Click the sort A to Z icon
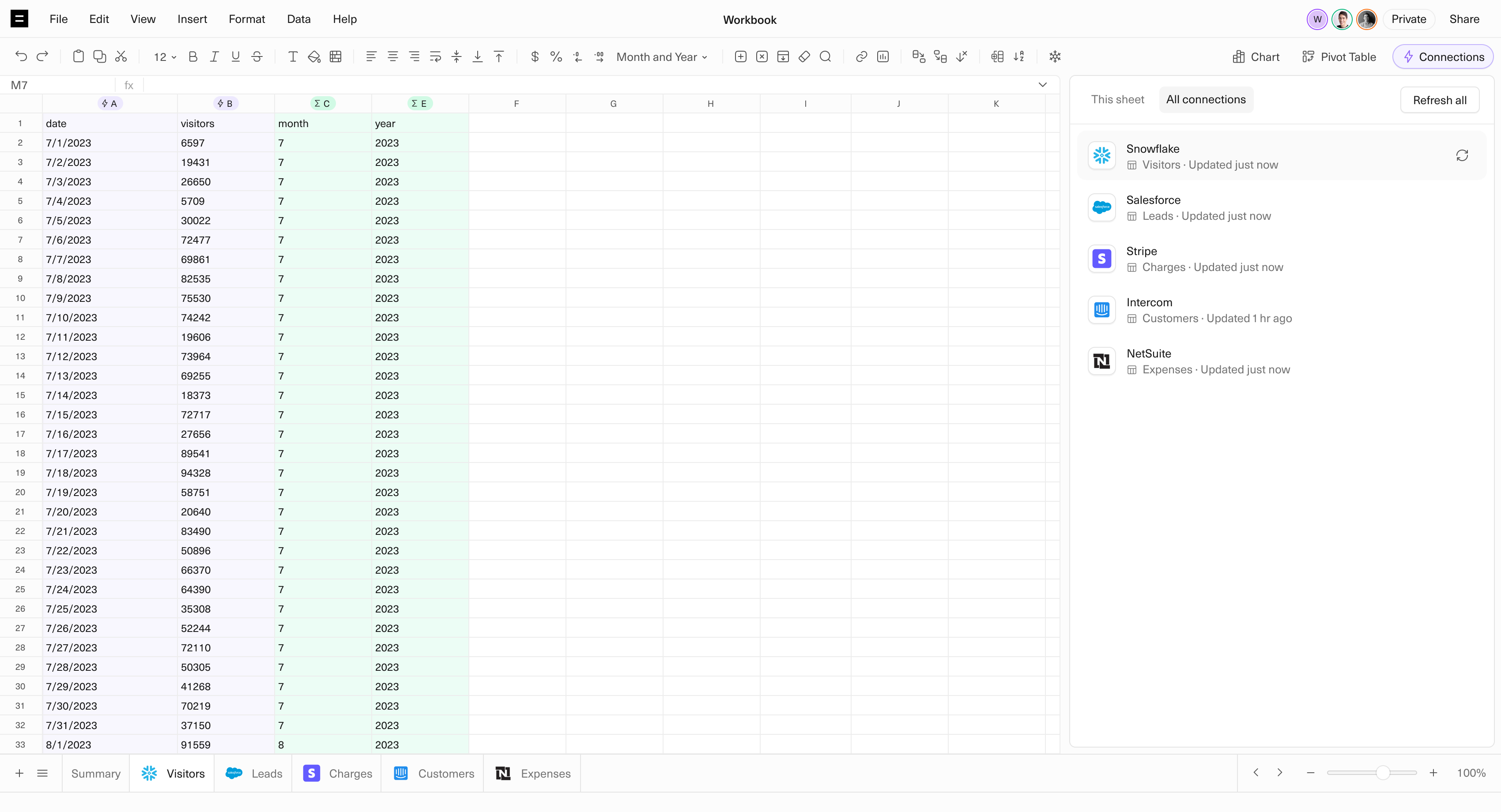The width and height of the screenshot is (1501, 812). pyautogui.click(x=1018, y=56)
